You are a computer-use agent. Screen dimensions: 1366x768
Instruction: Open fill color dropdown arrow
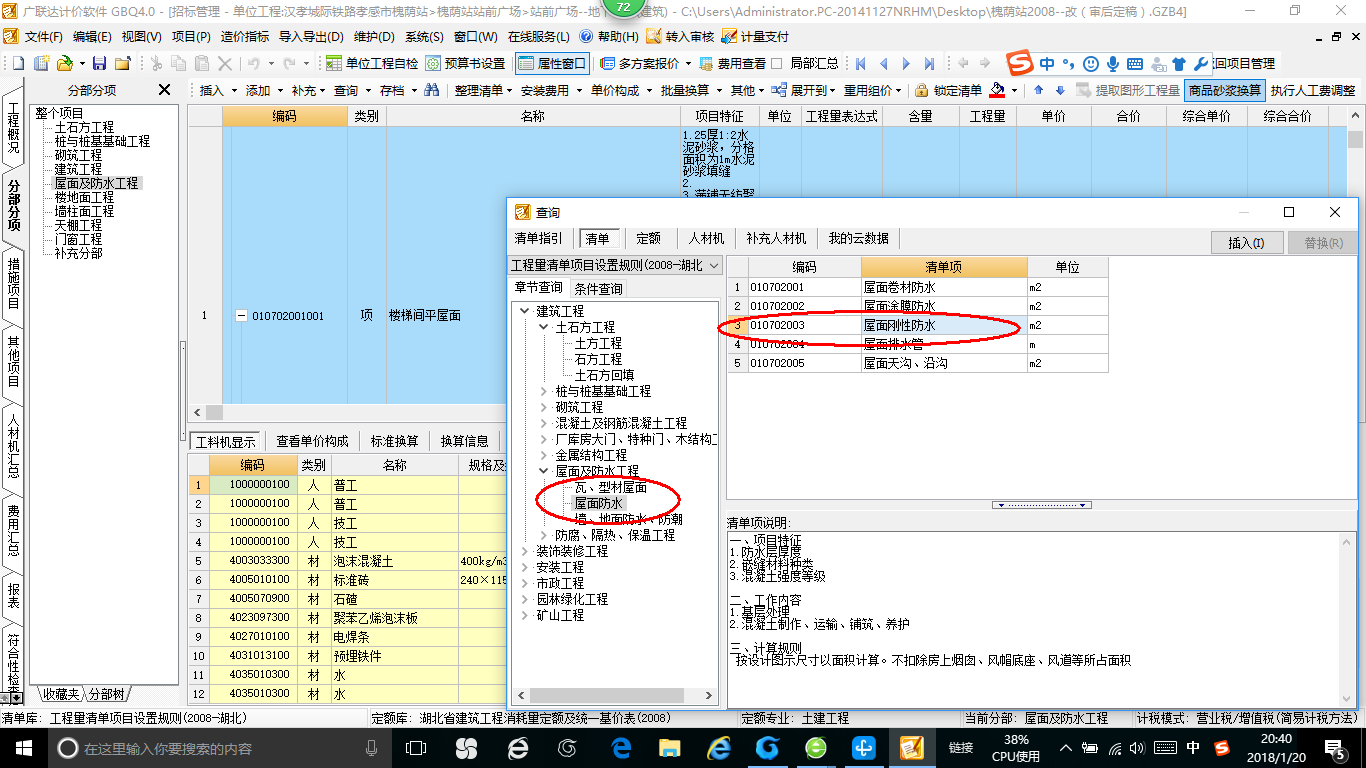click(x=1014, y=90)
